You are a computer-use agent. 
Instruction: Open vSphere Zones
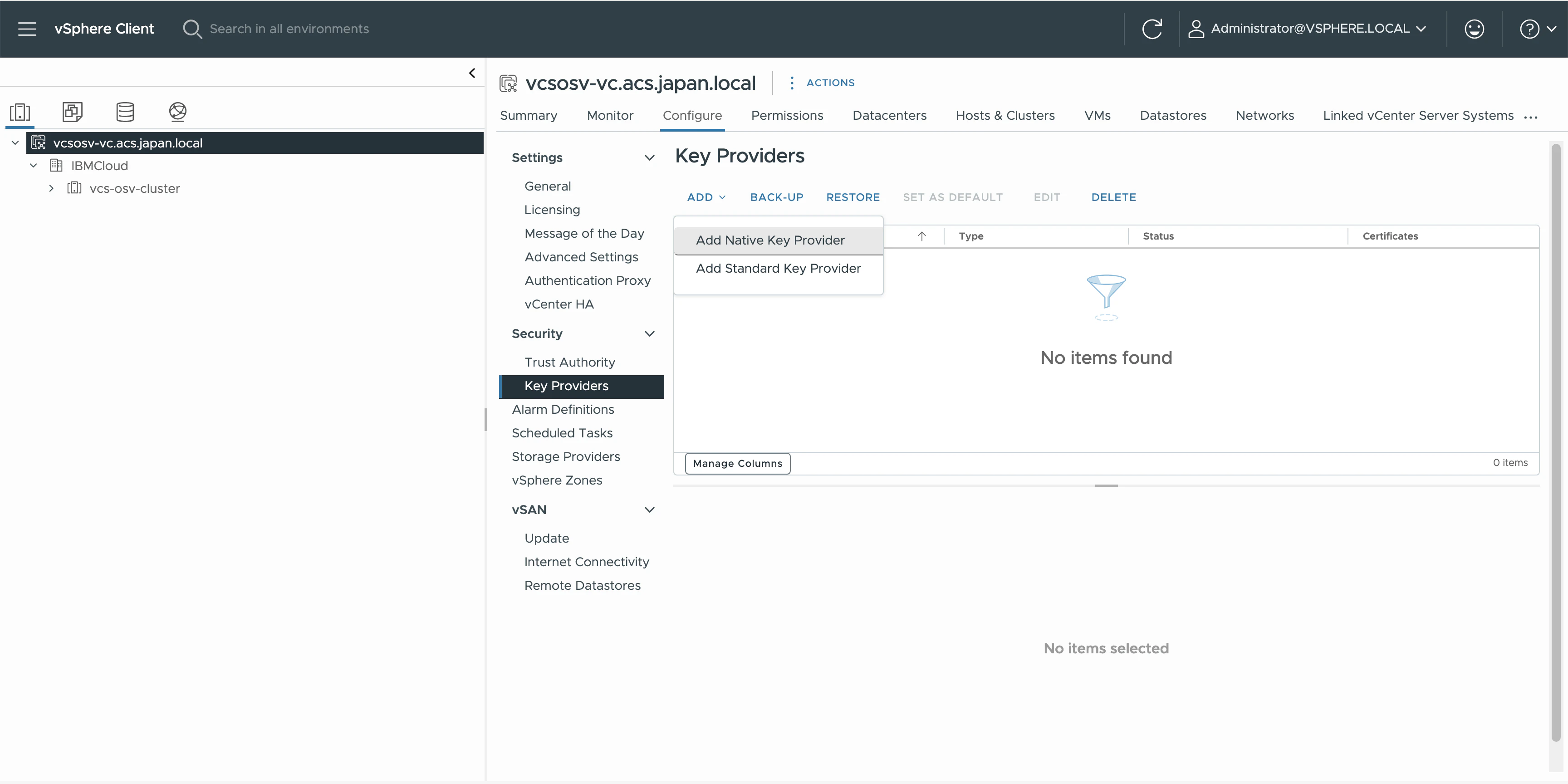point(557,480)
